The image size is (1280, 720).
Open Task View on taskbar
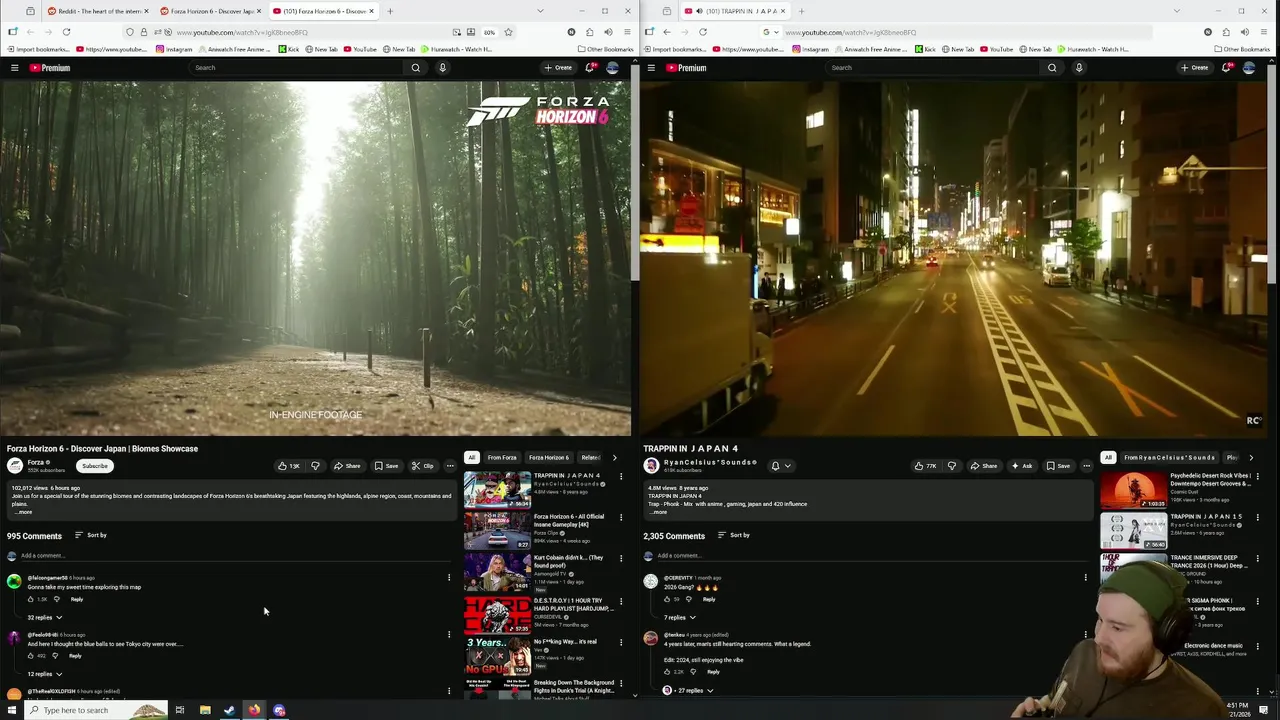tap(179, 710)
